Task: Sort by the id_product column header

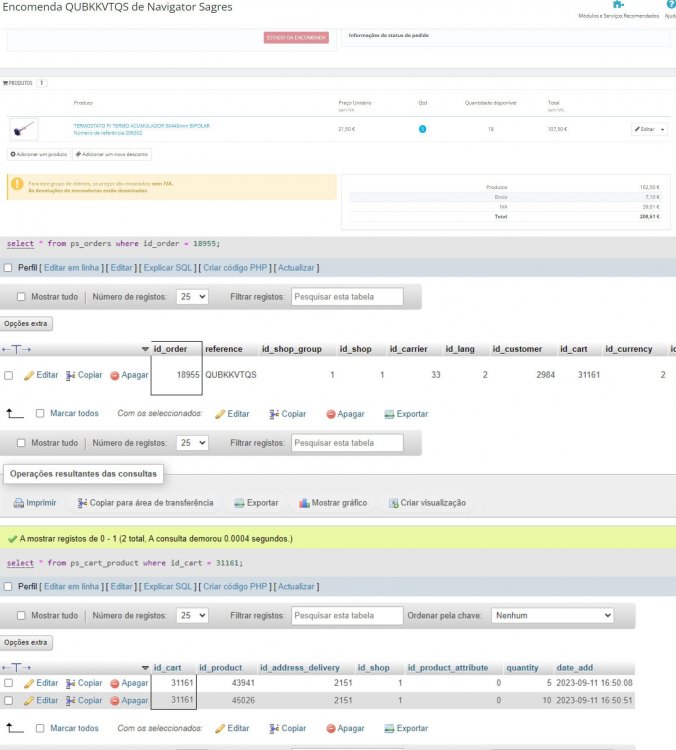Action: click(x=221, y=668)
